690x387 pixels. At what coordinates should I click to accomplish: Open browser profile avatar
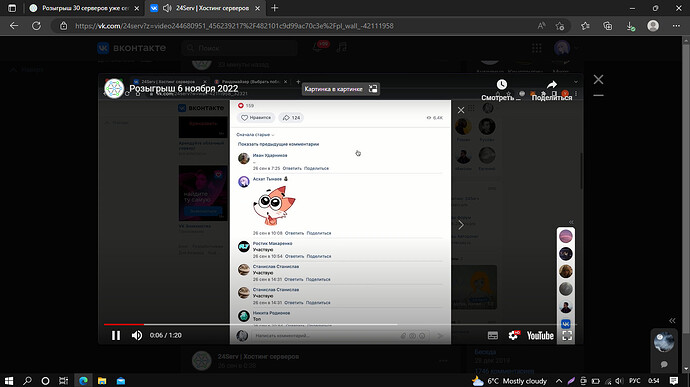[x=653, y=26]
